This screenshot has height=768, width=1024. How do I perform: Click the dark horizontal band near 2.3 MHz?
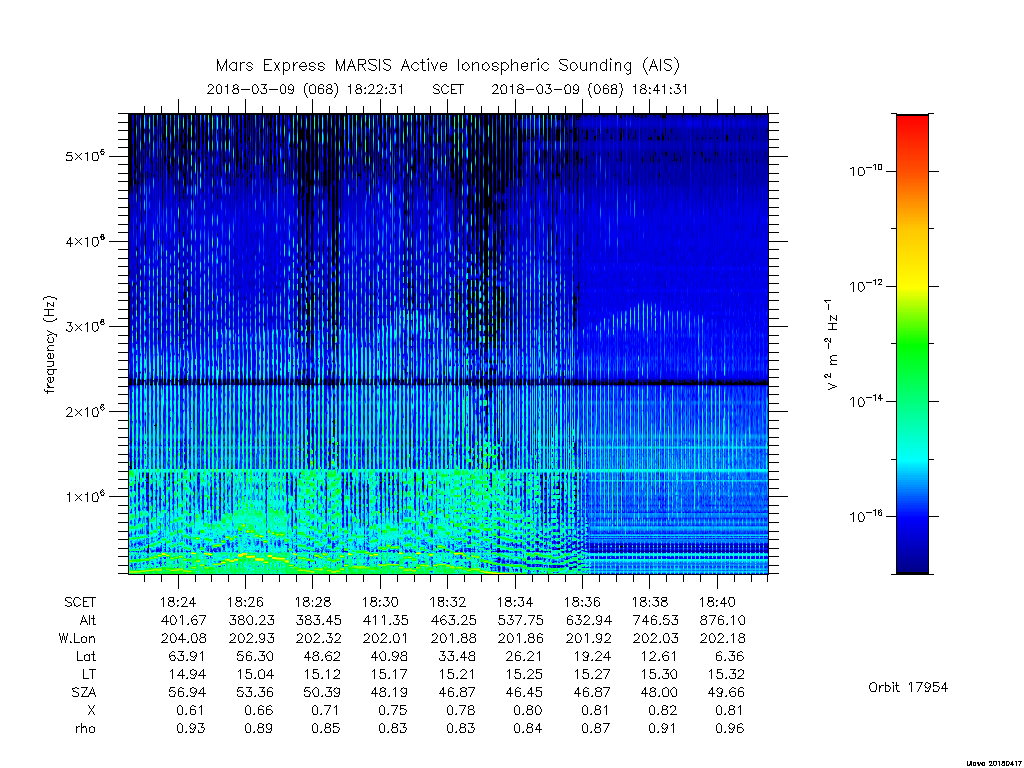point(448,382)
